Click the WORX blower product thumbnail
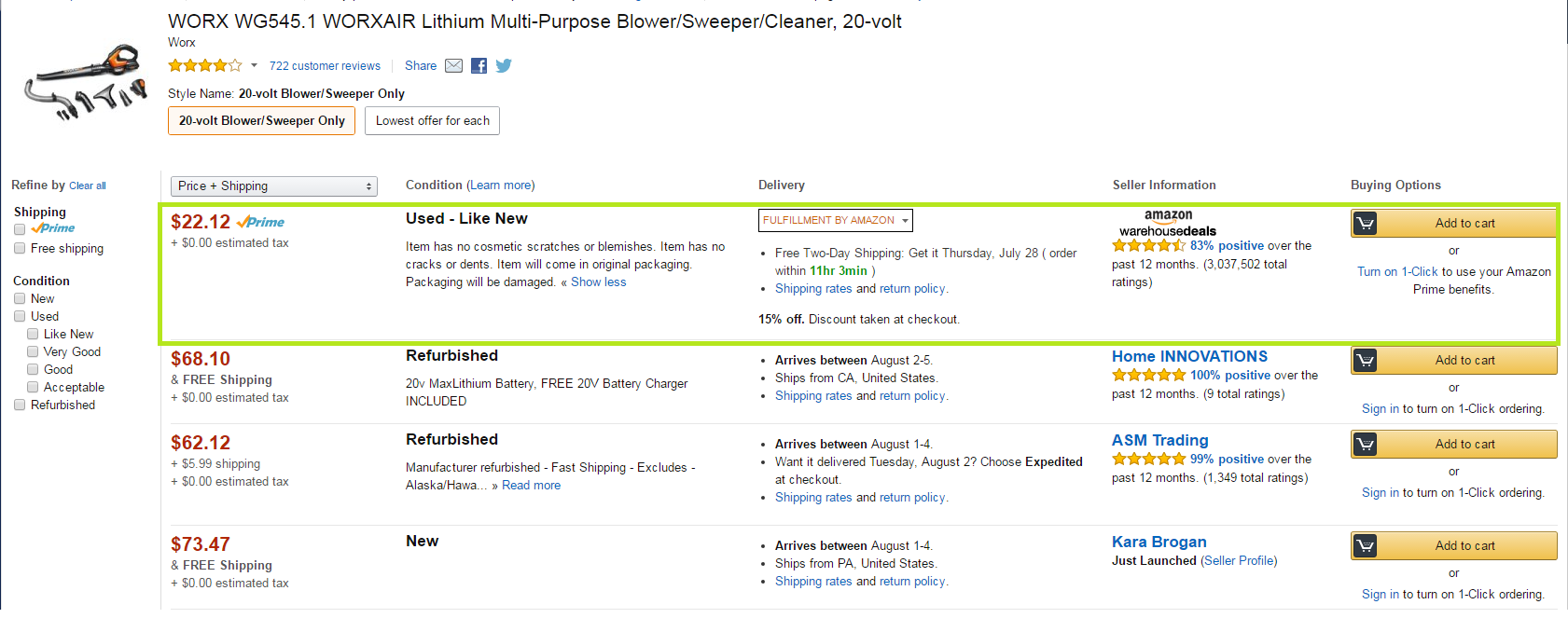The image size is (1568, 632). click(86, 84)
